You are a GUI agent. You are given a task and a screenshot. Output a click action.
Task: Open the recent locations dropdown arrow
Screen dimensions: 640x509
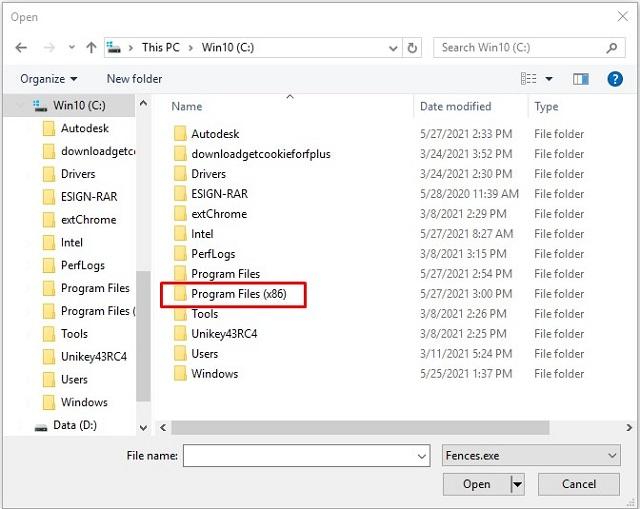coord(72,47)
